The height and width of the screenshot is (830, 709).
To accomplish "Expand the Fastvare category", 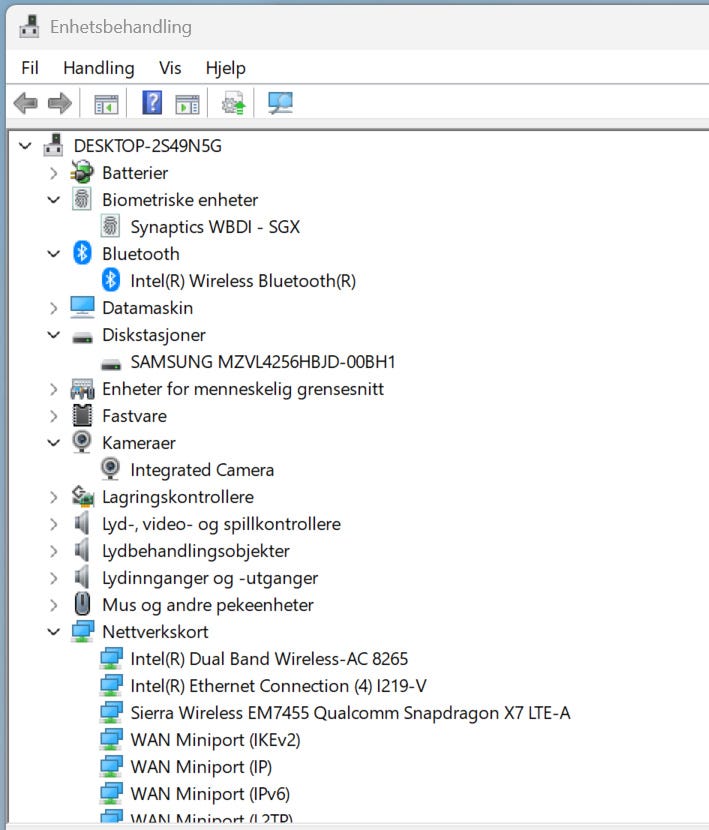I will (53, 416).
